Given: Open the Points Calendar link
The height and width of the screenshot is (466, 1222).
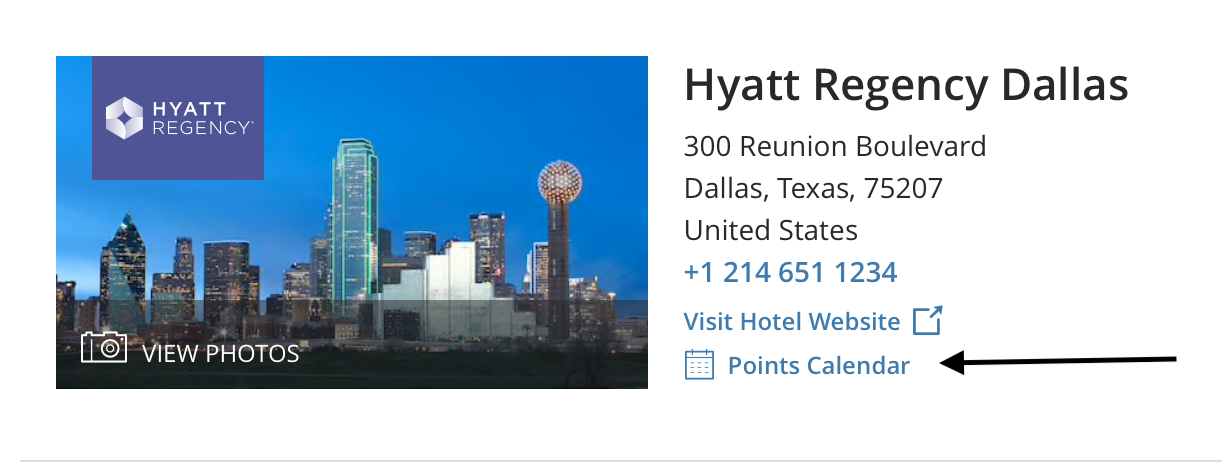Looking at the screenshot, I should [819, 366].
